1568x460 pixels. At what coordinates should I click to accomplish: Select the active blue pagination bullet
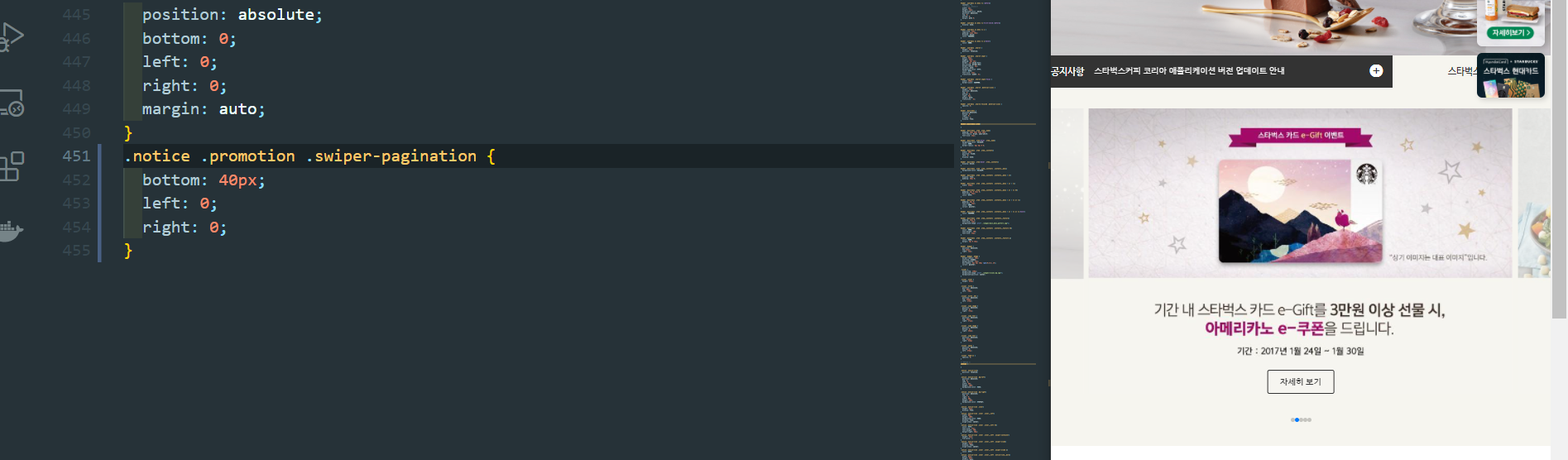(1297, 419)
